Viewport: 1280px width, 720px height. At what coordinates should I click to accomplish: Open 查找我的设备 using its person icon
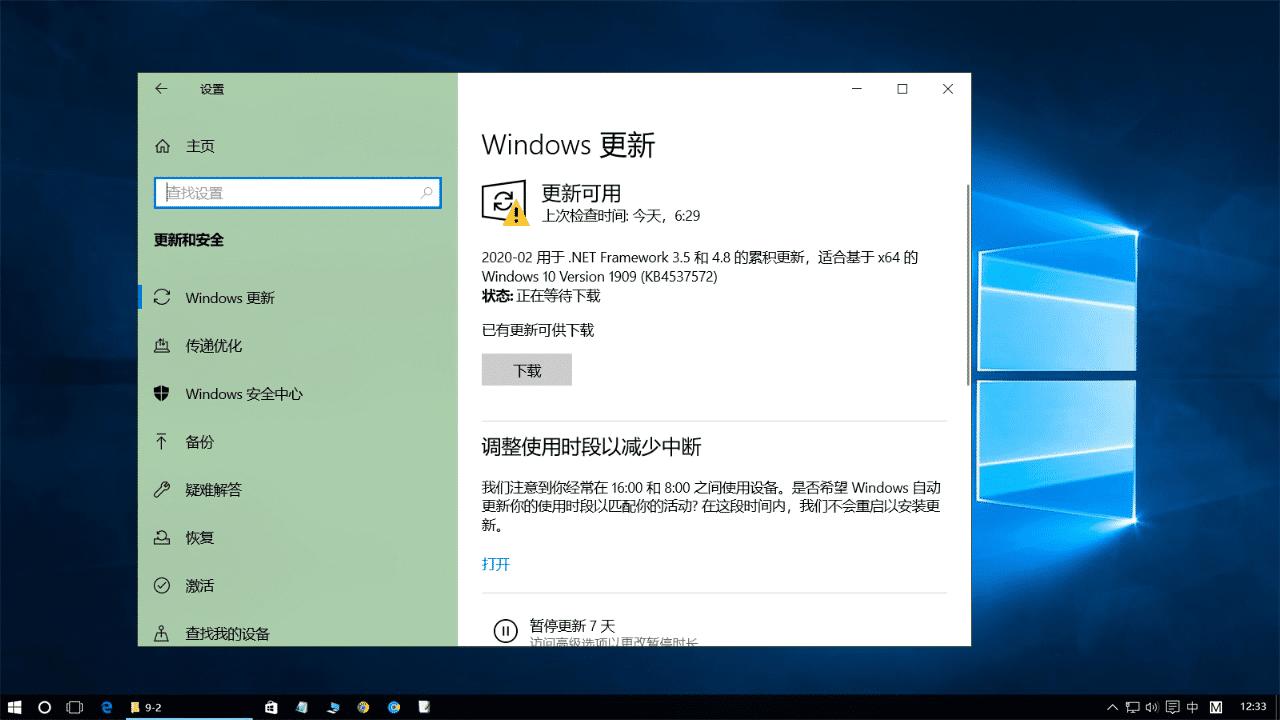[x=162, y=633]
